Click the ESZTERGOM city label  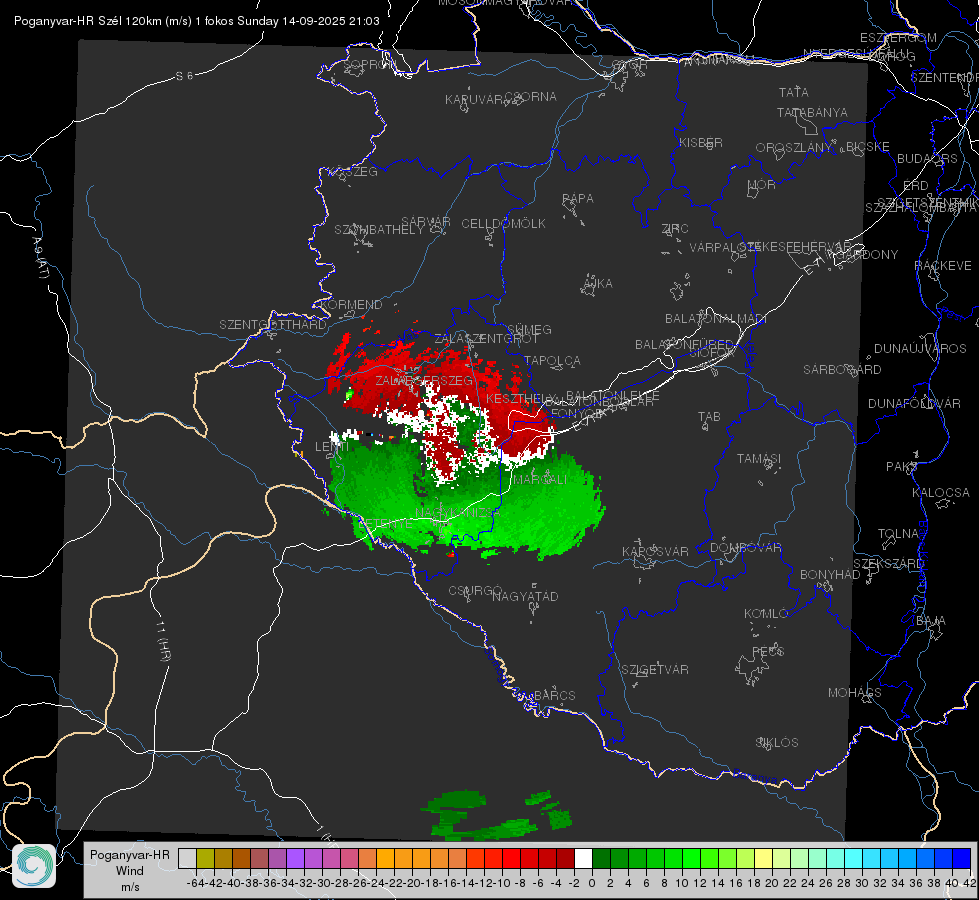(x=898, y=37)
